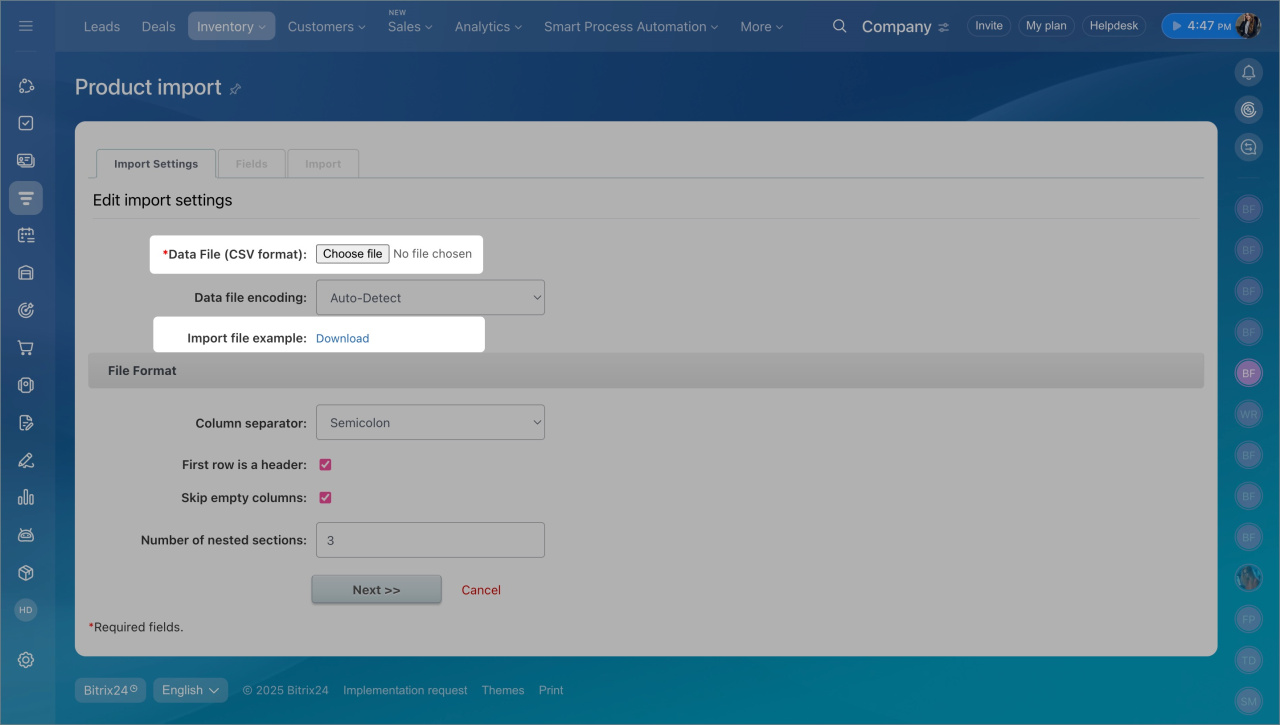Click the tasks checkmark sidebar icon
1280x725 pixels.
point(26,123)
